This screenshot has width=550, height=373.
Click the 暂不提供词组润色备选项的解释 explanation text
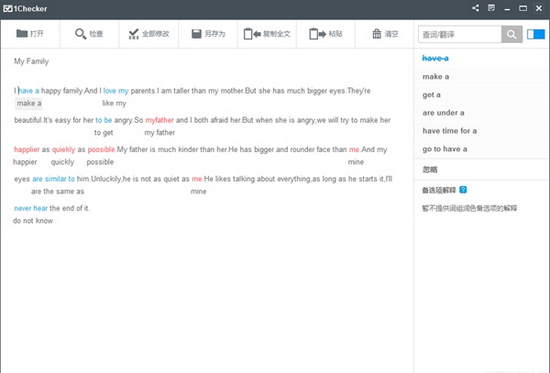coord(469,208)
